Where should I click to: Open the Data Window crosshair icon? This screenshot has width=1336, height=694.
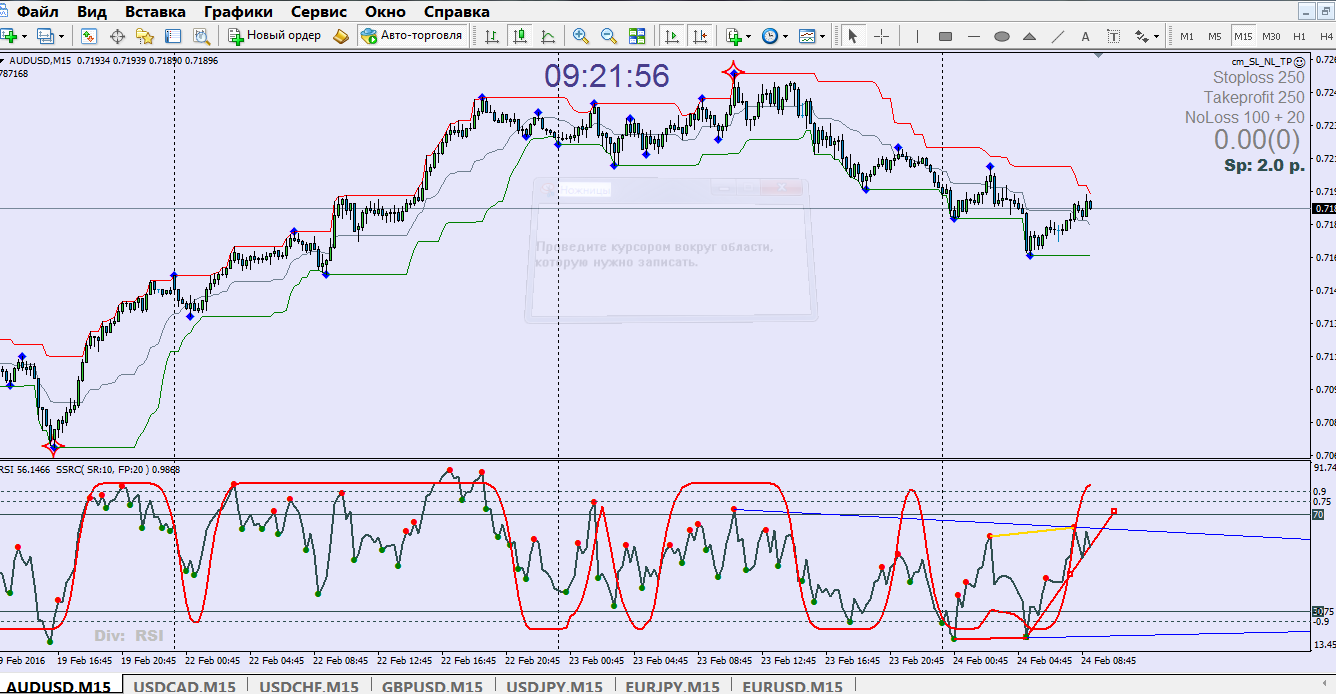coord(117,36)
